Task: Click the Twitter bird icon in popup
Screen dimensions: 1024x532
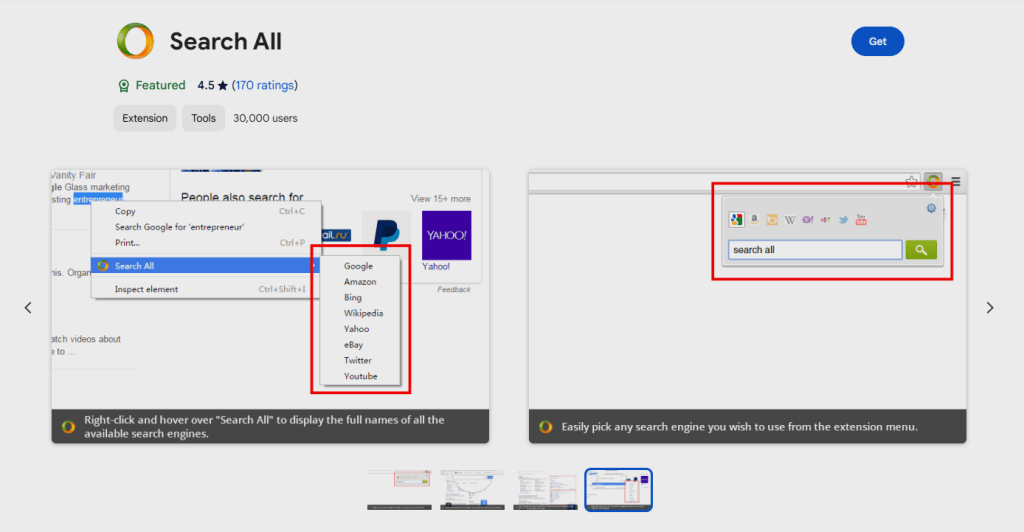Action: 843,220
